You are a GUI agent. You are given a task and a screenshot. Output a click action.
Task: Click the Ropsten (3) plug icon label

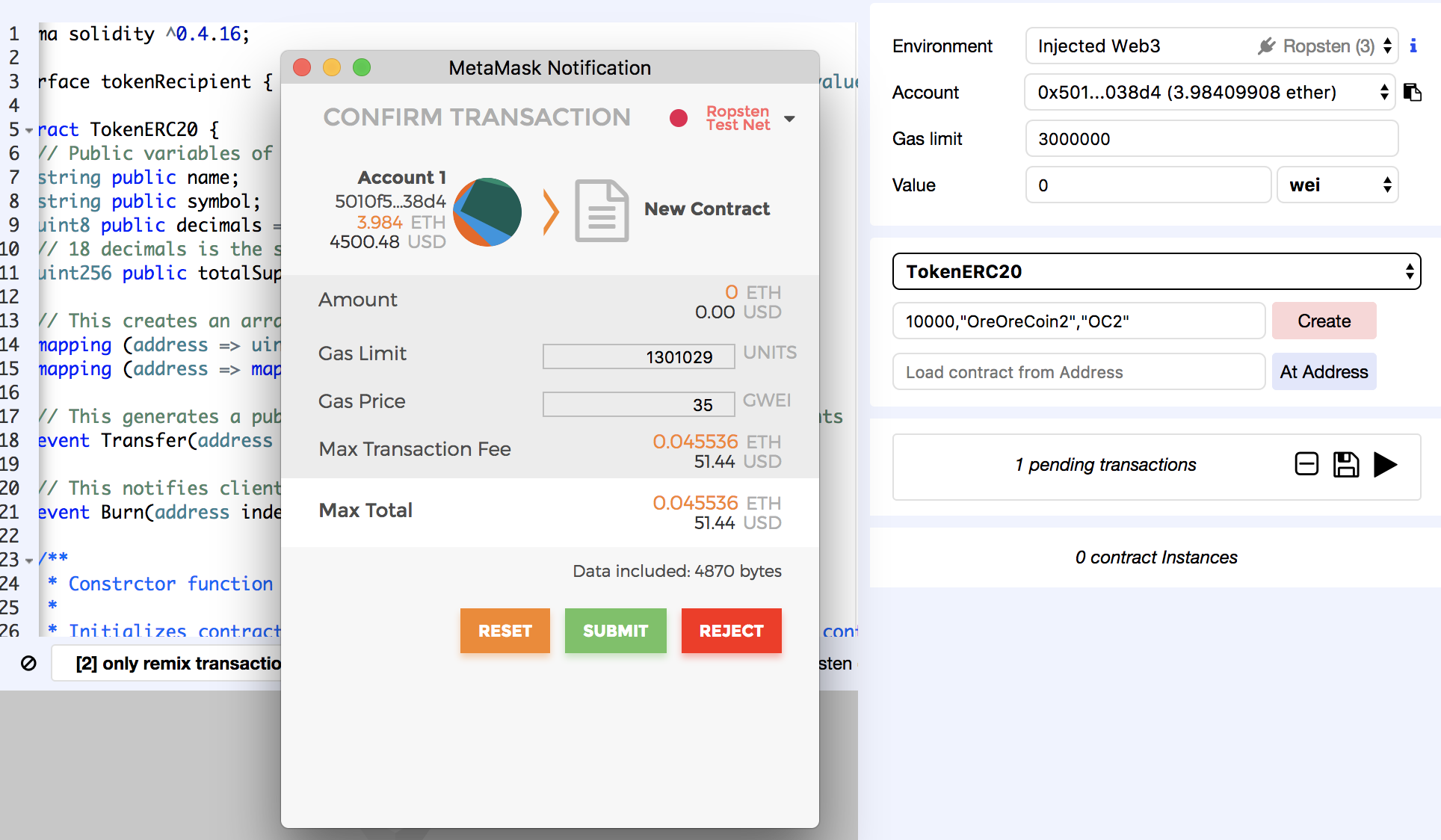pos(1316,46)
